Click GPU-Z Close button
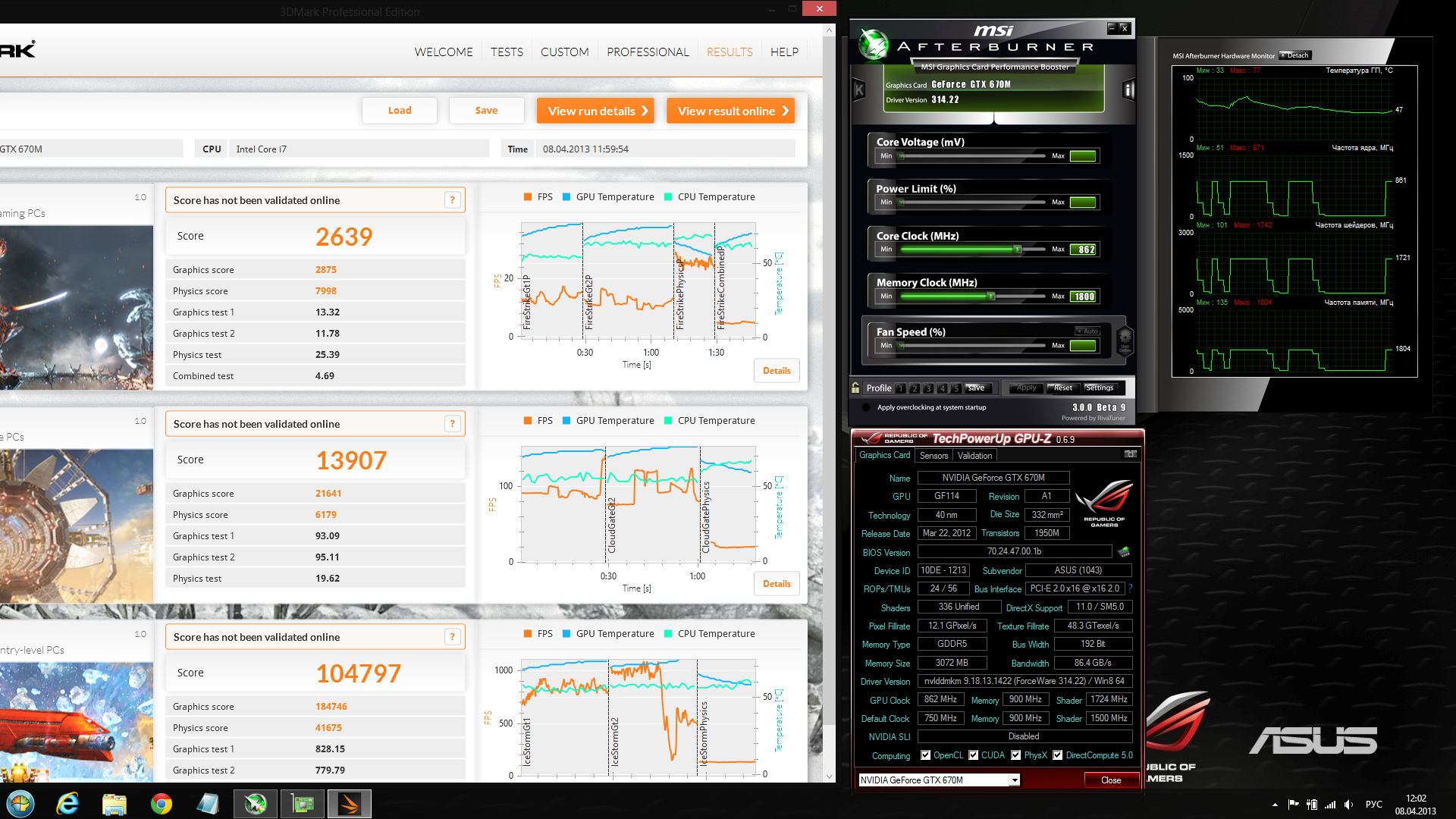 (x=1111, y=780)
